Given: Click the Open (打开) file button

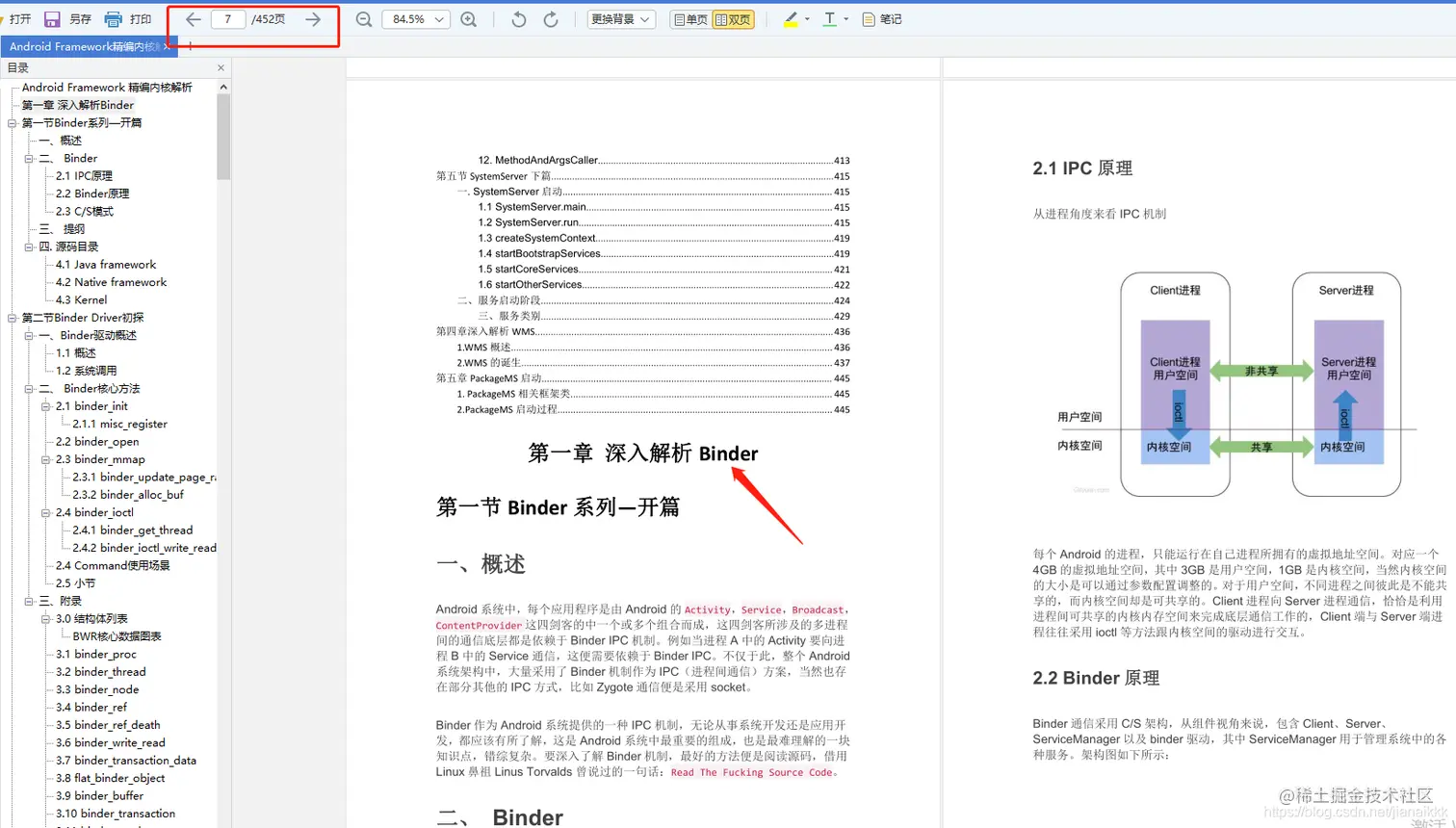Looking at the screenshot, I should coord(15,19).
